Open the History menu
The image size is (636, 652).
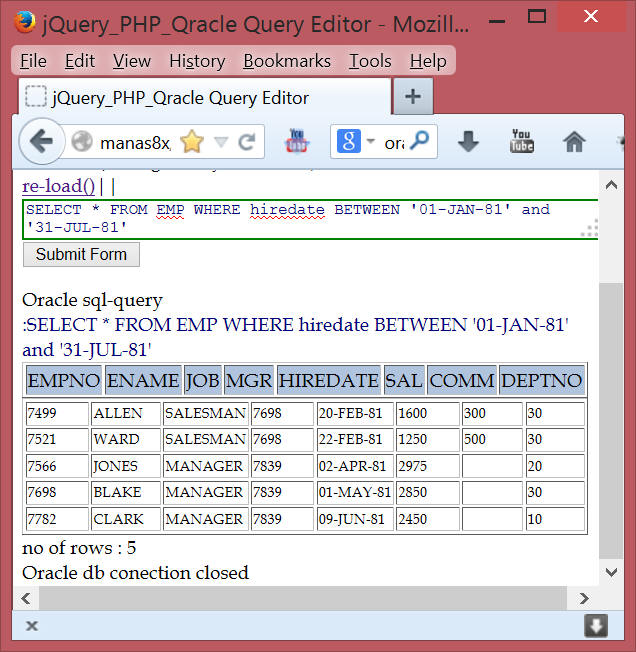197,61
